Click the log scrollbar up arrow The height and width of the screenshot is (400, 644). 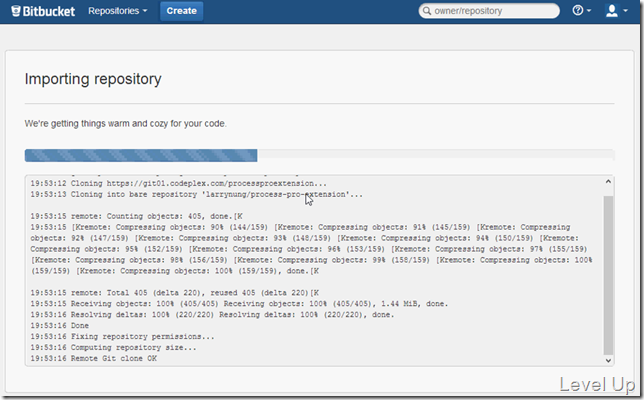point(608,182)
